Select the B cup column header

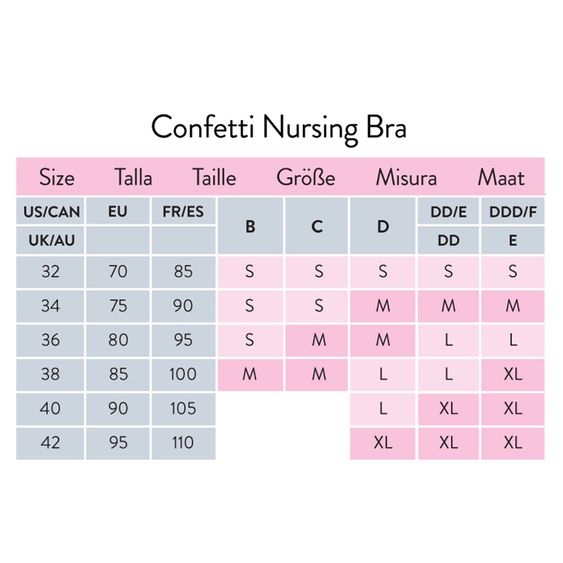click(250, 226)
